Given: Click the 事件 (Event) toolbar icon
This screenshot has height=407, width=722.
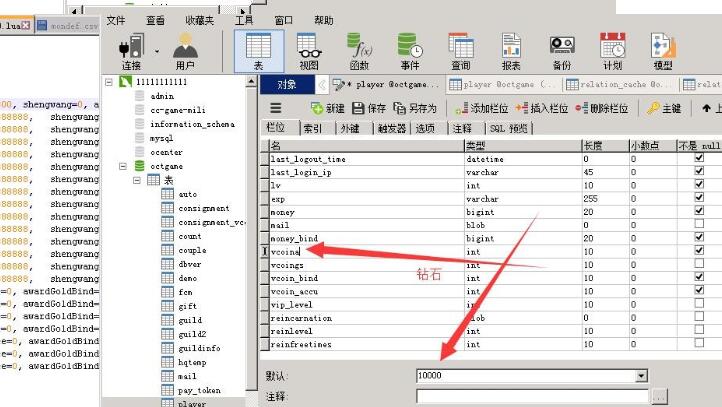Looking at the screenshot, I should (x=409, y=49).
